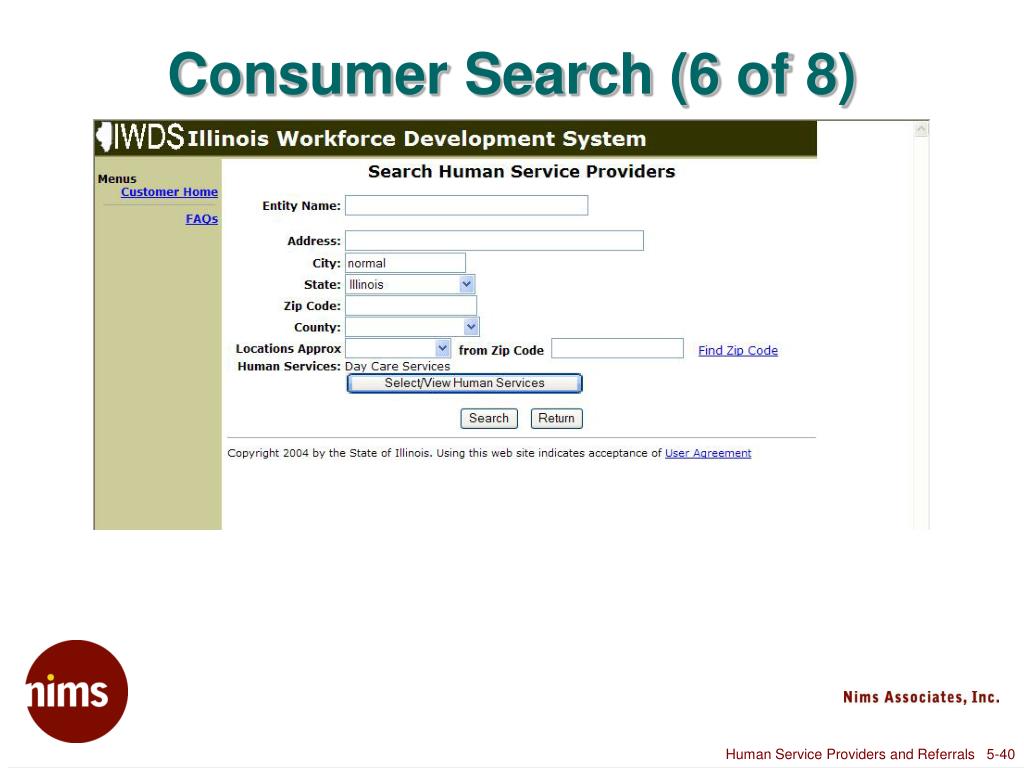Click the Consumer Search (6 of 8) title
The height and width of the screenshot is (768, 1024).
512,75
